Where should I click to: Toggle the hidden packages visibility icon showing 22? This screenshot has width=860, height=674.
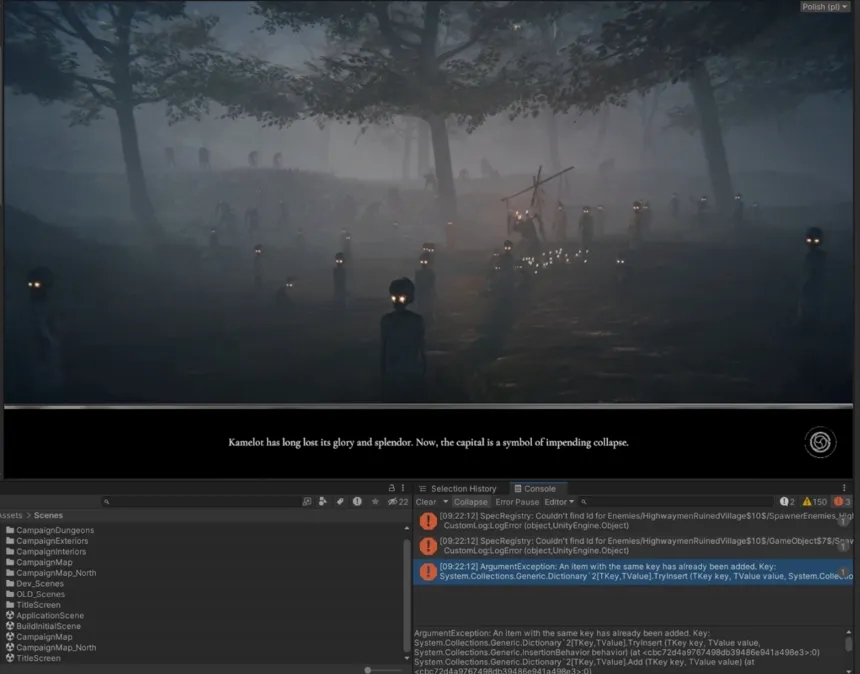(x=398, y=502)
